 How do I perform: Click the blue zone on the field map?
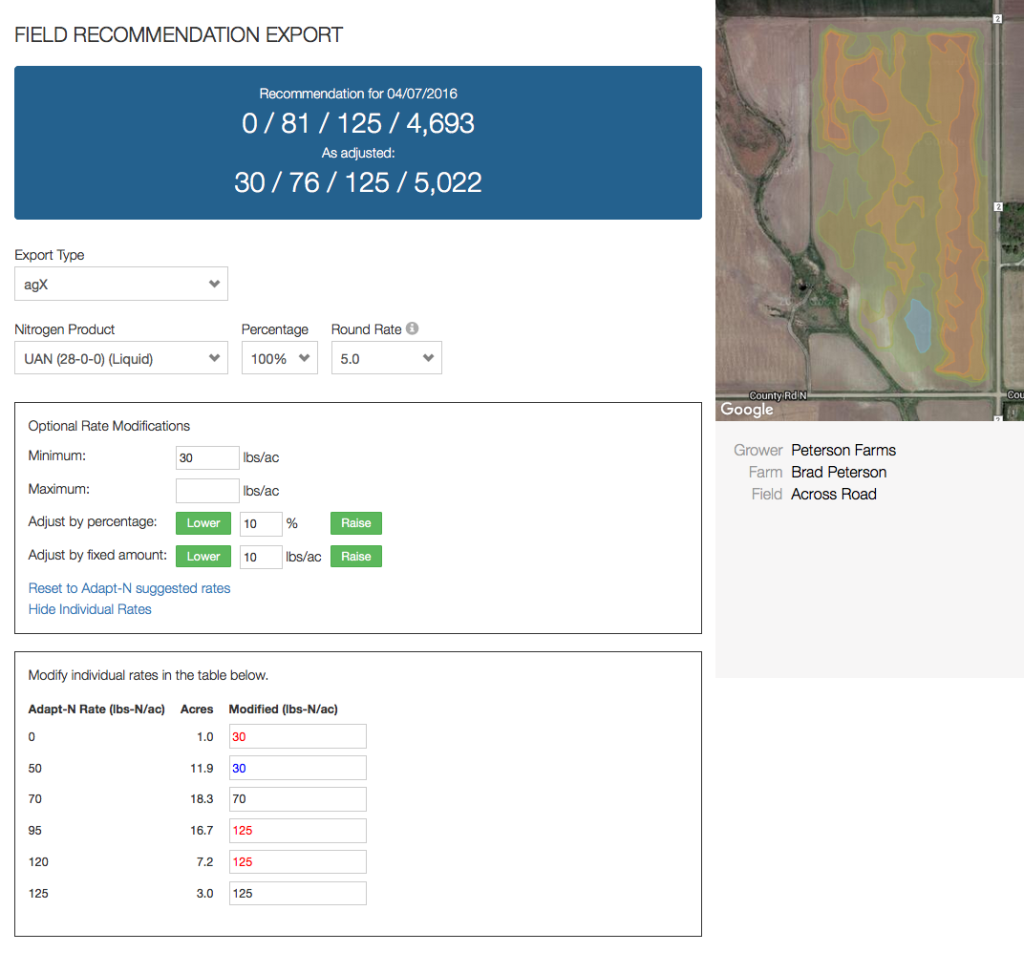pyautogui.click(x=917, y=324)
